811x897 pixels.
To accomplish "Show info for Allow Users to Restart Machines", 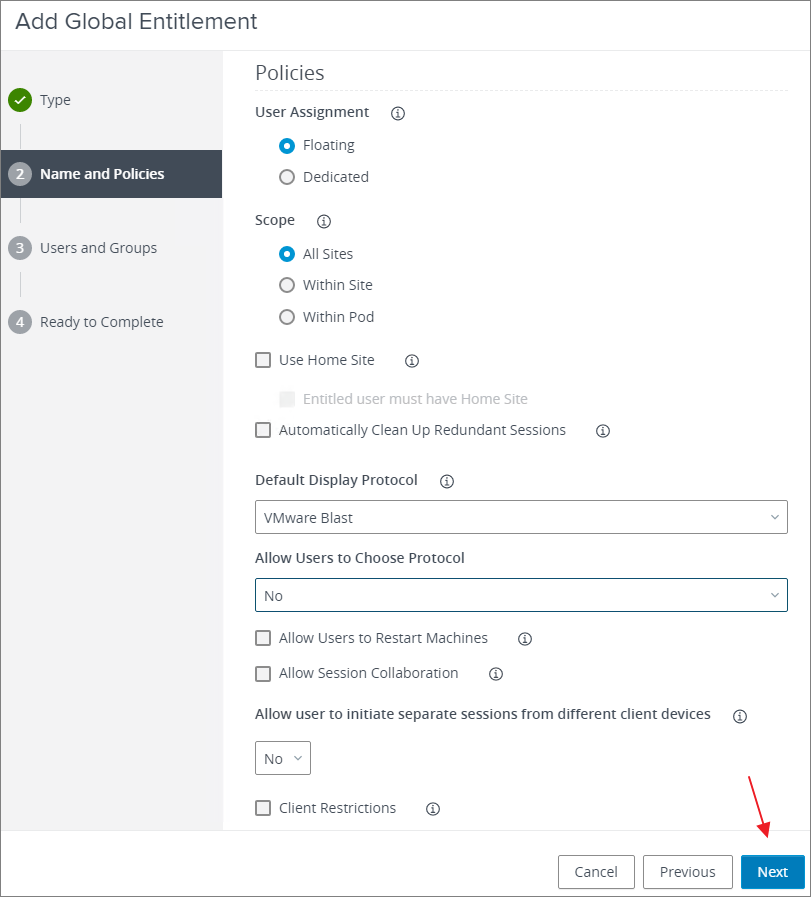I will point(524,639).
